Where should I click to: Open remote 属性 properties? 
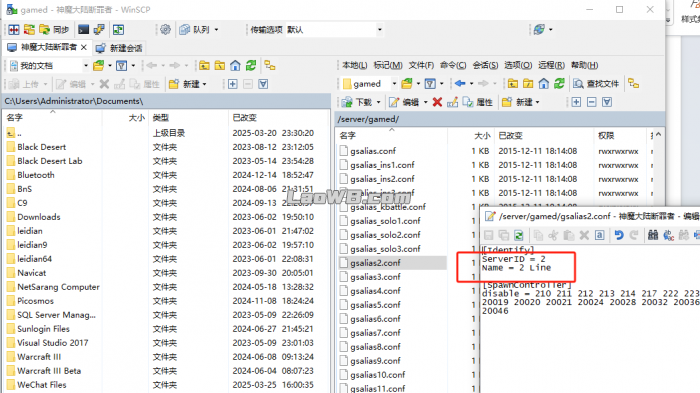pos(477,102)
